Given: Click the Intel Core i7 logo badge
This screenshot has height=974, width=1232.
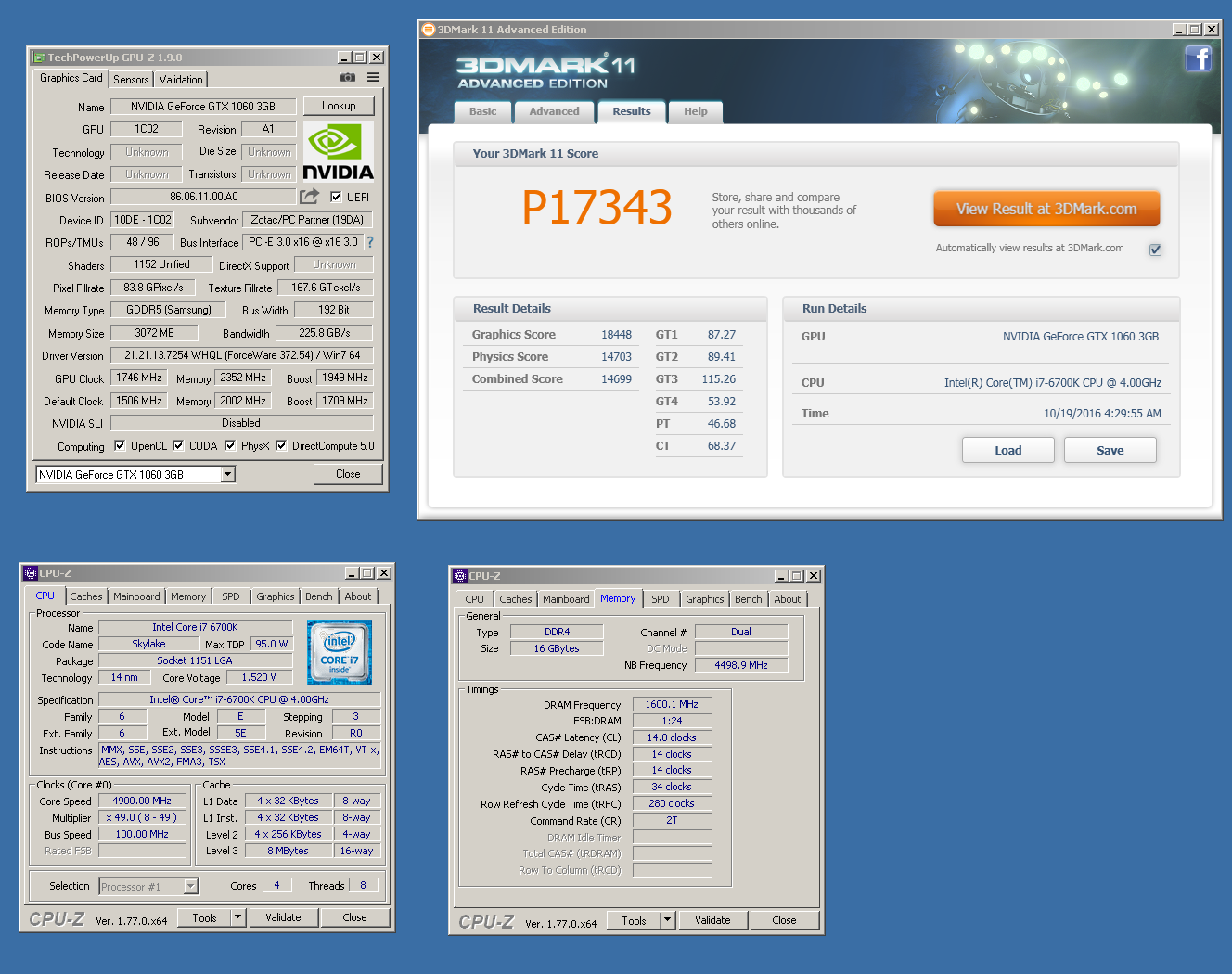Looking at the screenshot, I should [340, 652].
